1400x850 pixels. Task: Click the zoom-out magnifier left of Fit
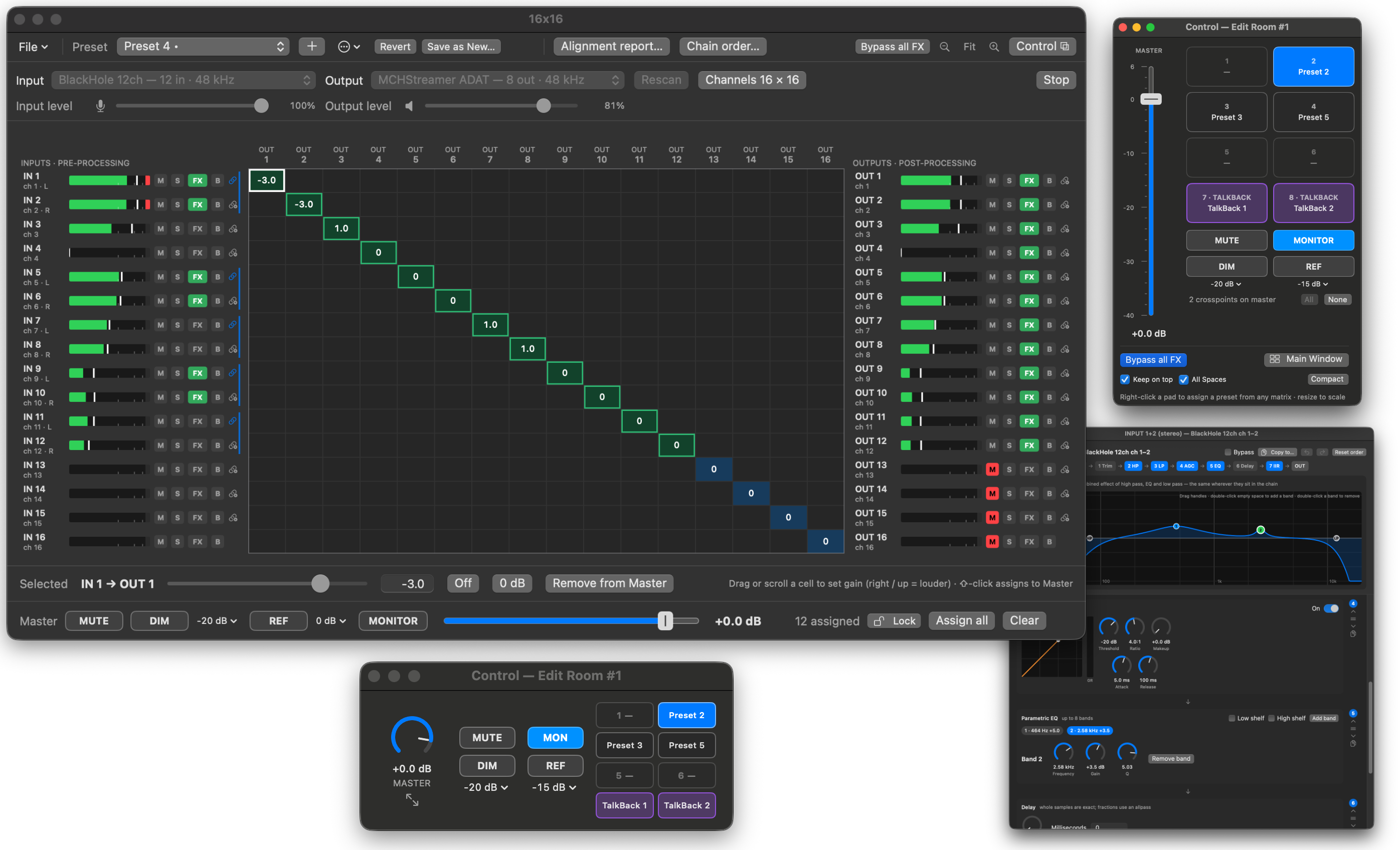[x=944, y=47]
